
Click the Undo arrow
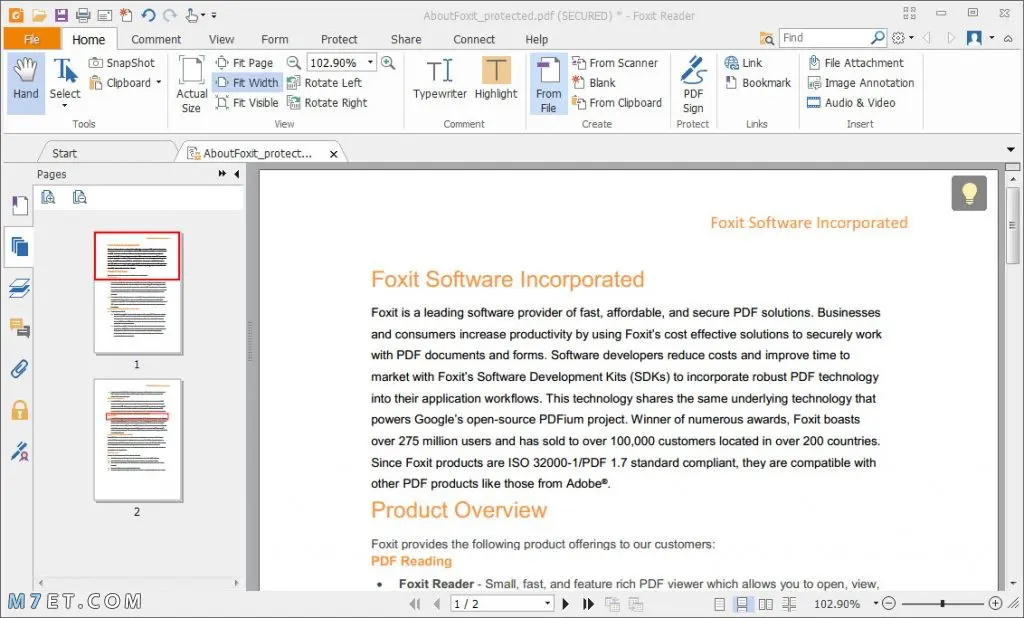tap(148, 15)
